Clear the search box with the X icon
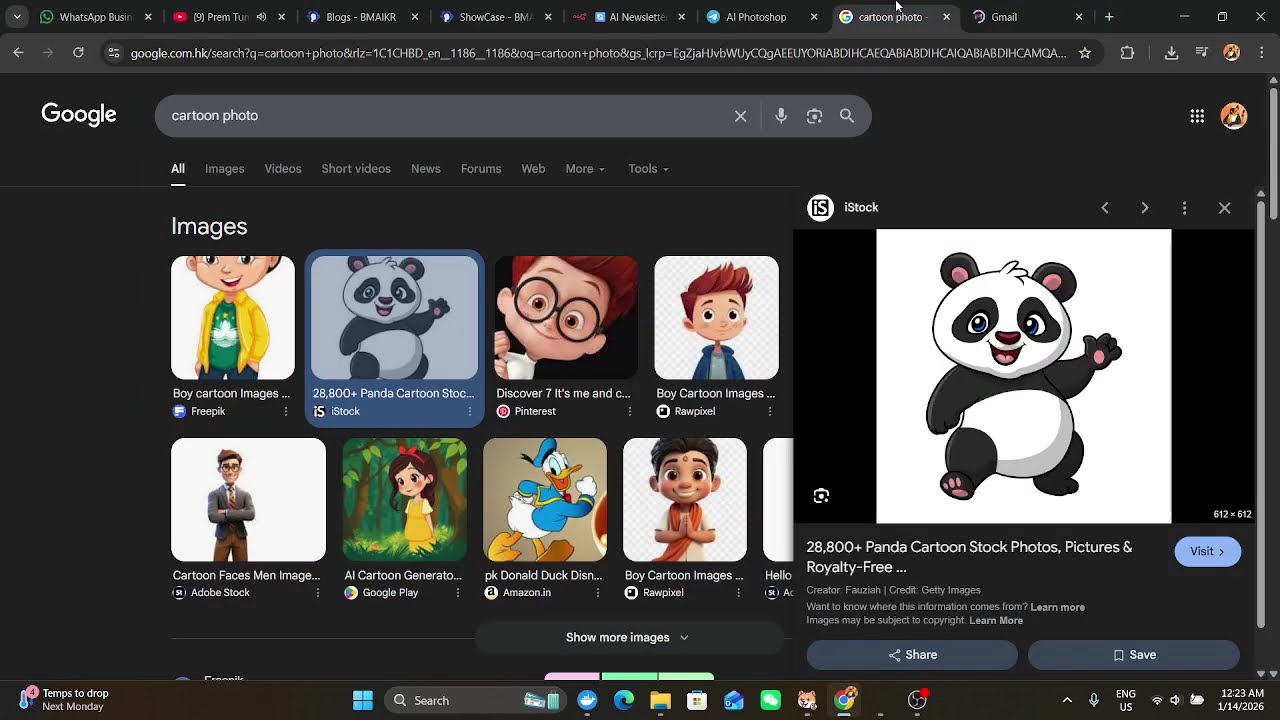This screenshot has height=720, width=1280. 740,116
